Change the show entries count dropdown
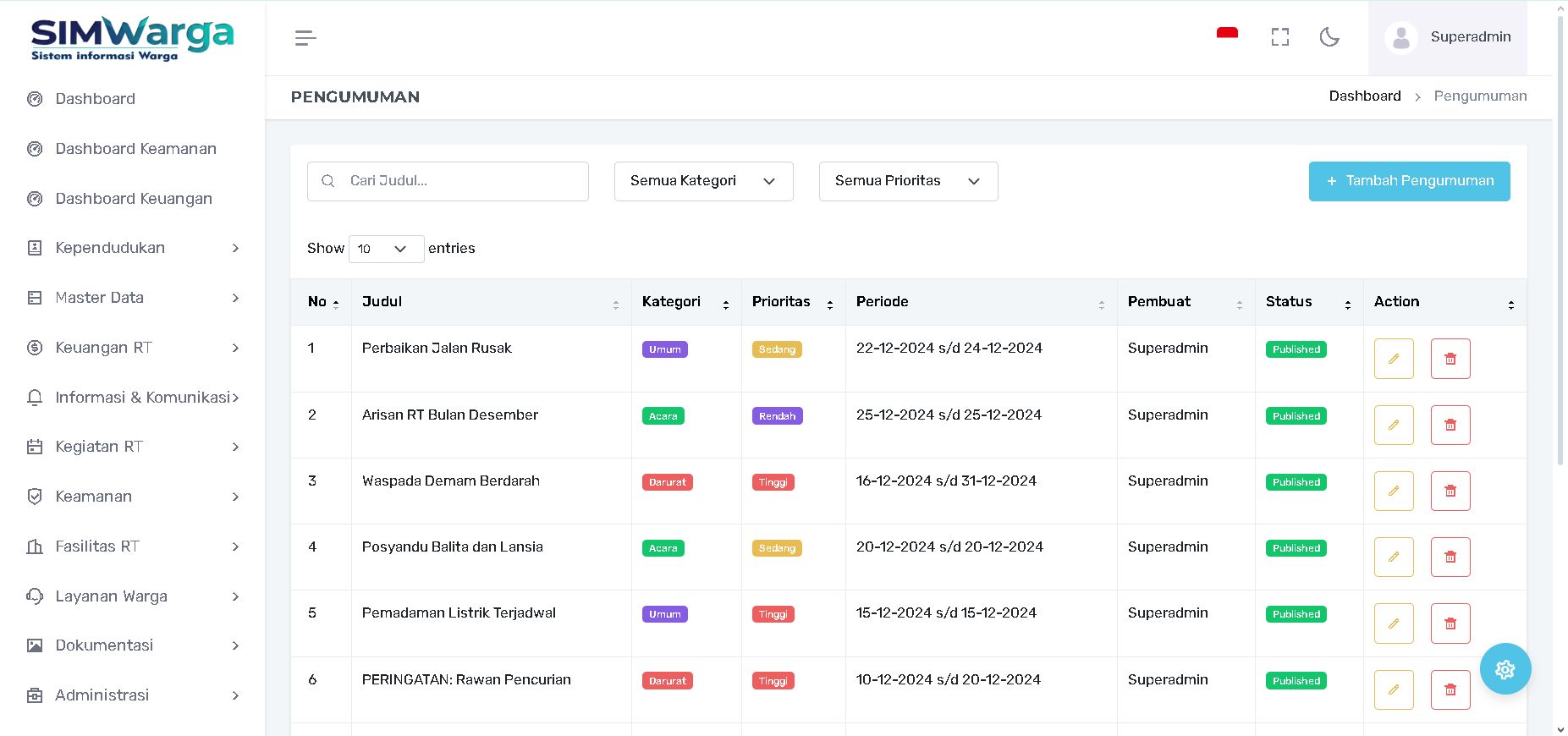This screenshot has height=736, width=1568. click(x=386, y=249)
